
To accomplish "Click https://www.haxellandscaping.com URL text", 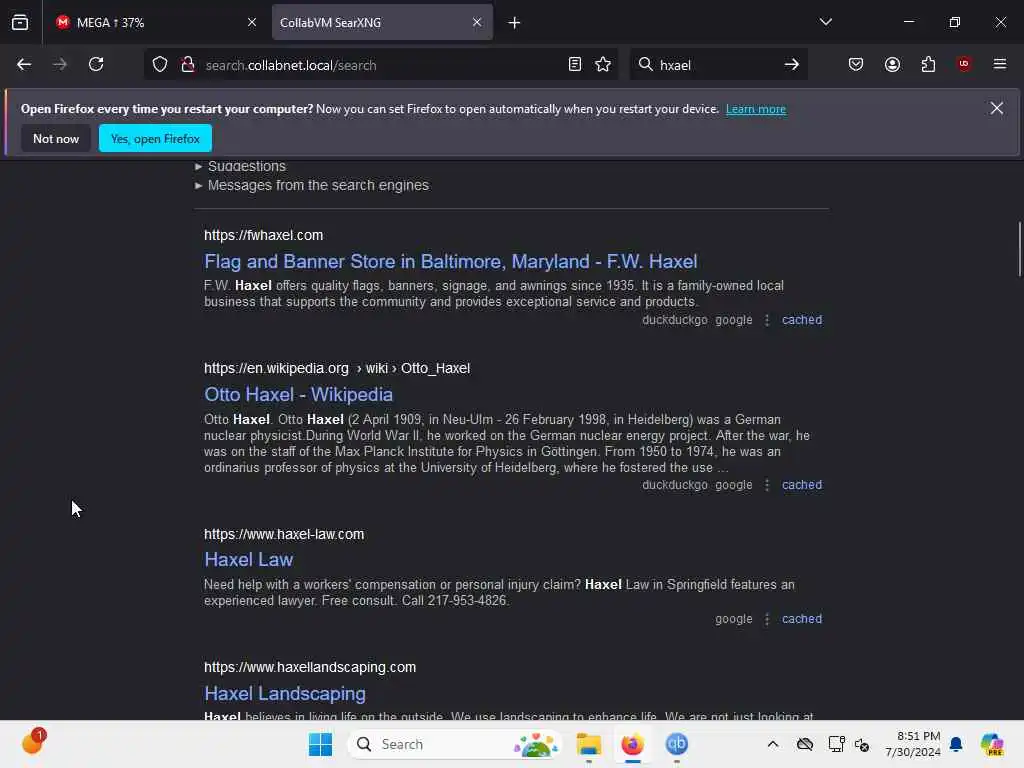I will pos(310,667).
